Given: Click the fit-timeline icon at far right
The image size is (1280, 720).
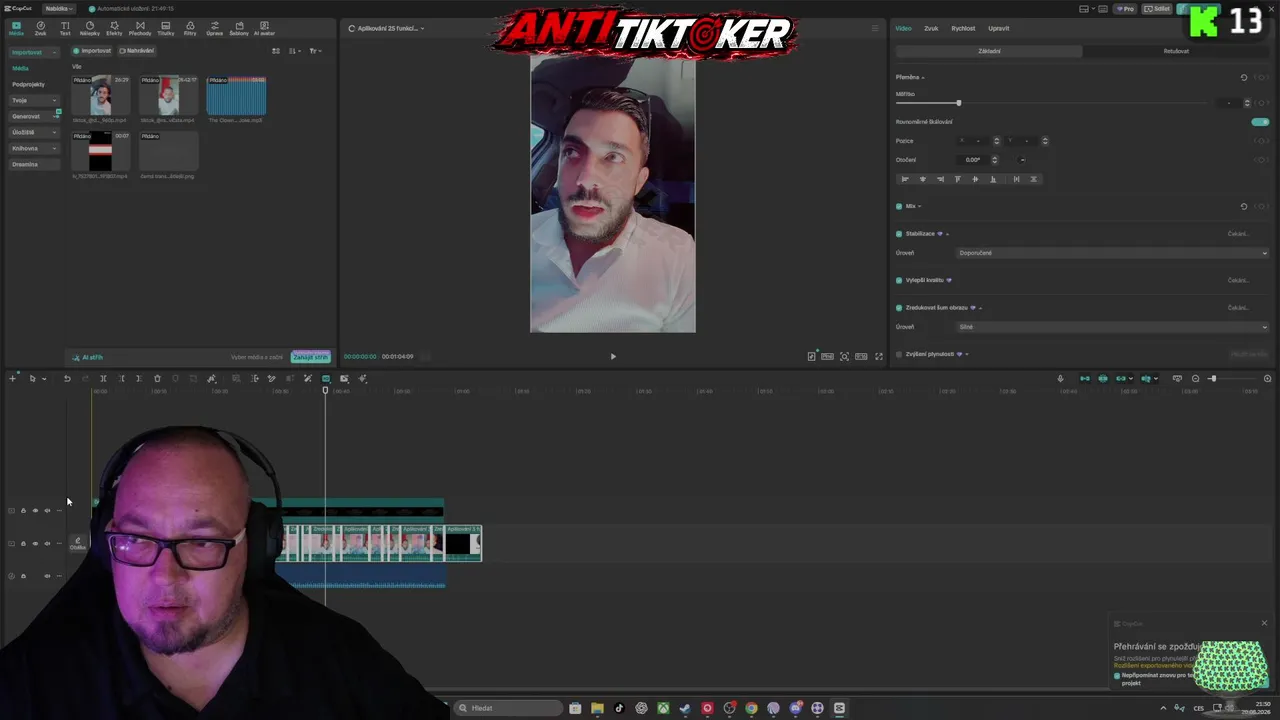Looking at the screenshot, I should tap(1268, 379).
